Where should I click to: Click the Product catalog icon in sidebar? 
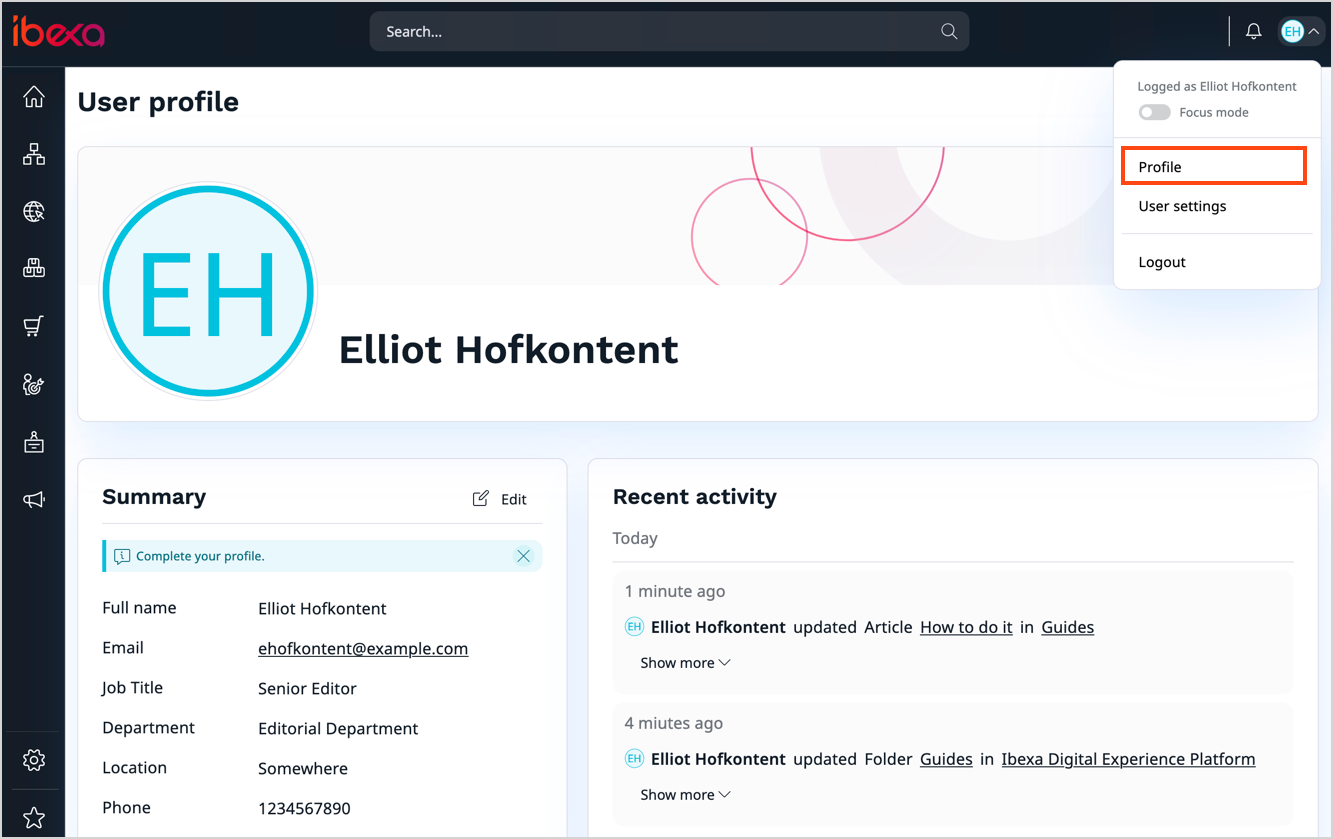(33, 268)
